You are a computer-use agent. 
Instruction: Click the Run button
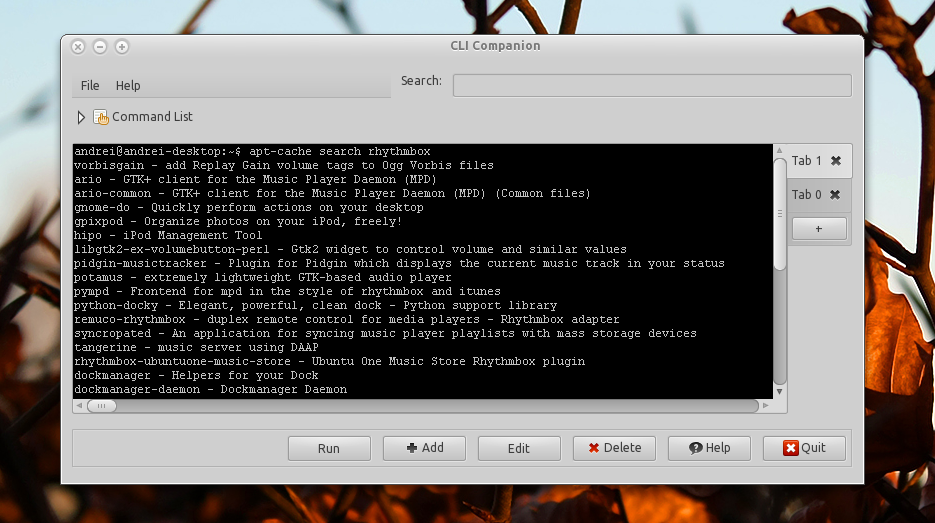point(329,448)
